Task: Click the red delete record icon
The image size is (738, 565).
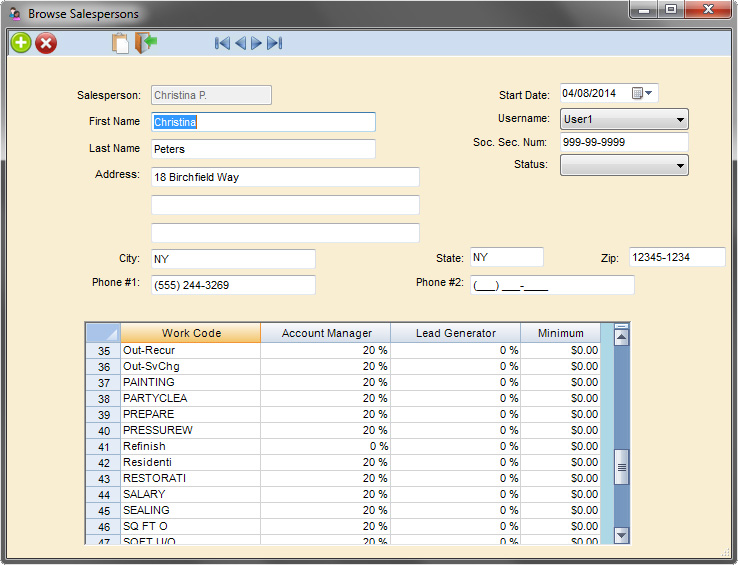Action: click(x=46, y=43)
